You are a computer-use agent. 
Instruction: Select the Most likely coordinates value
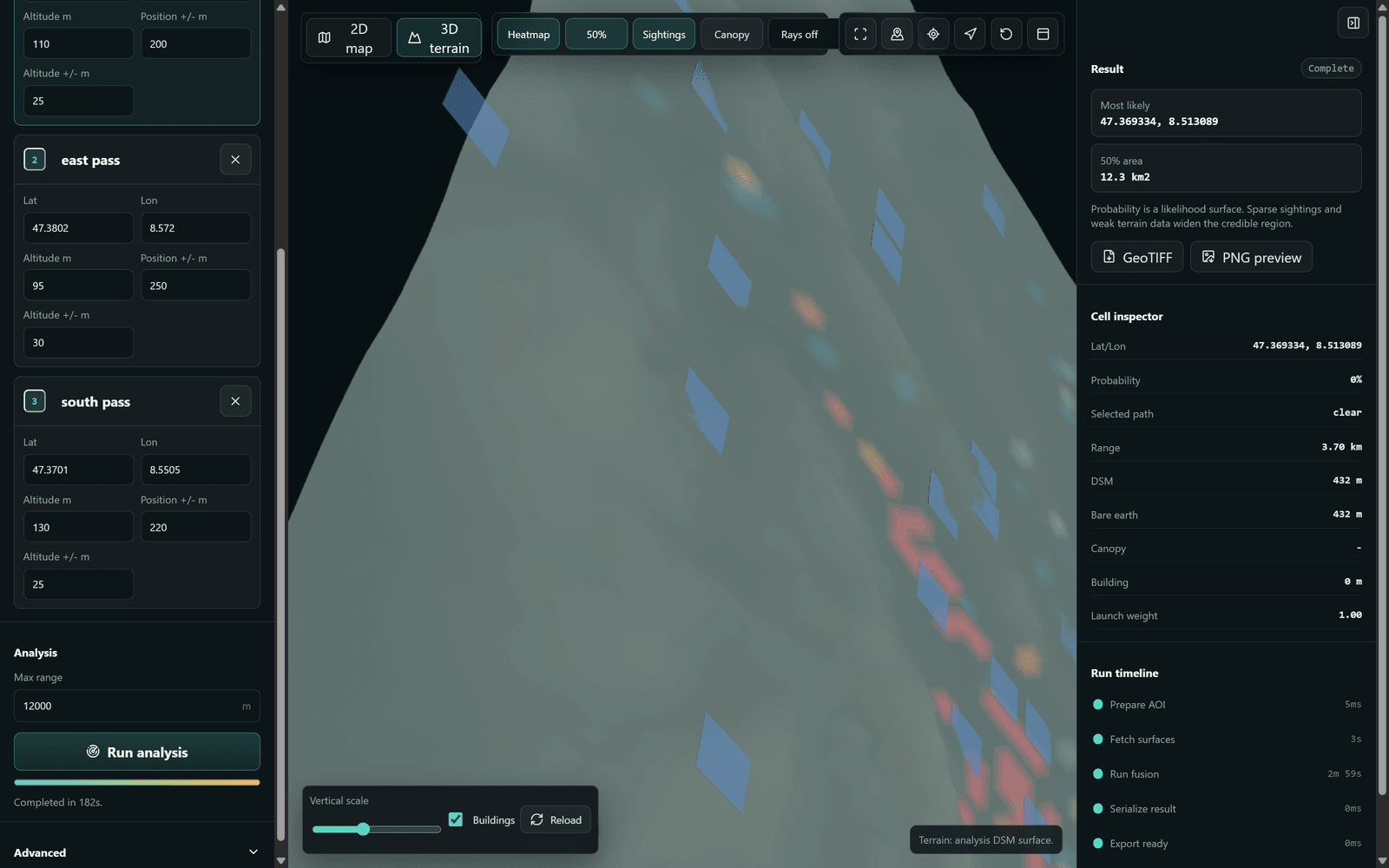coord(1159,122)
